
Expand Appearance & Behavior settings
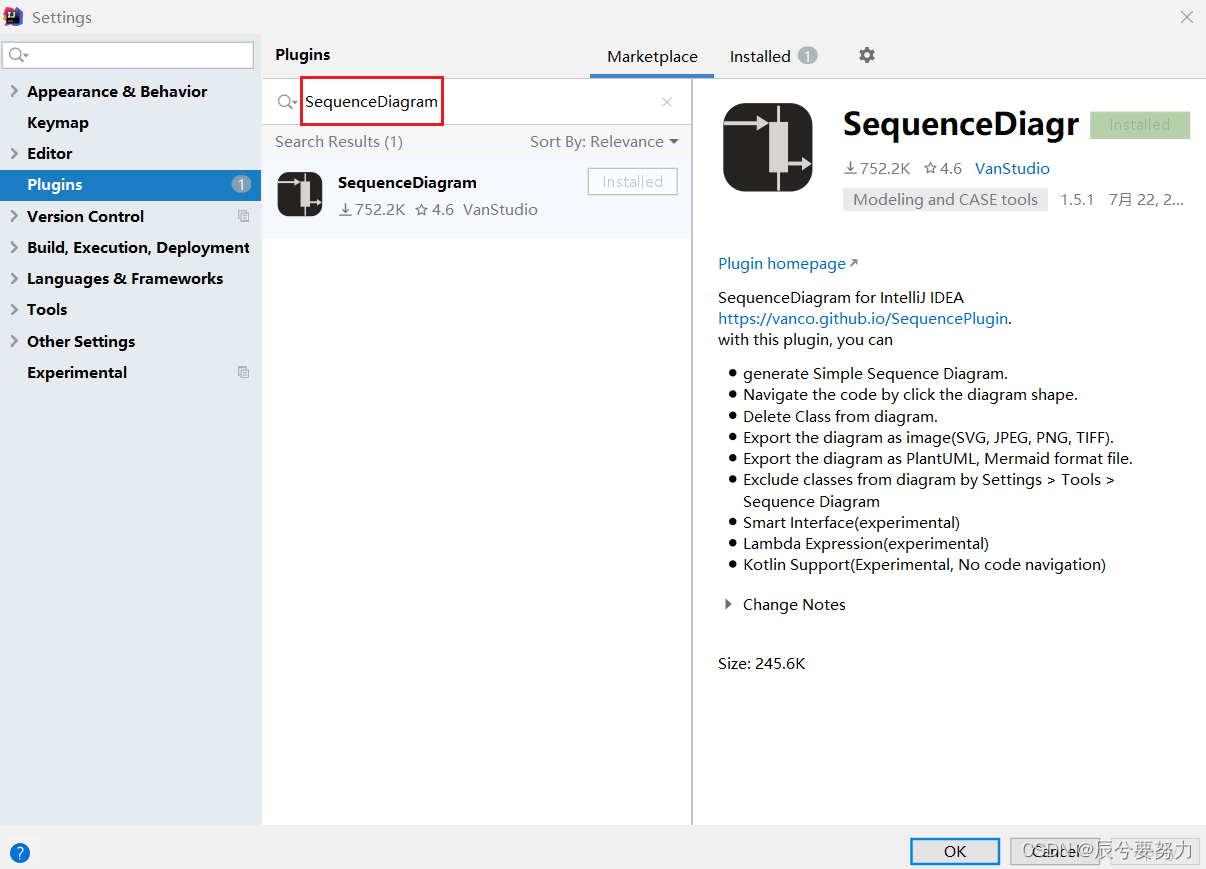pos(13,91)
